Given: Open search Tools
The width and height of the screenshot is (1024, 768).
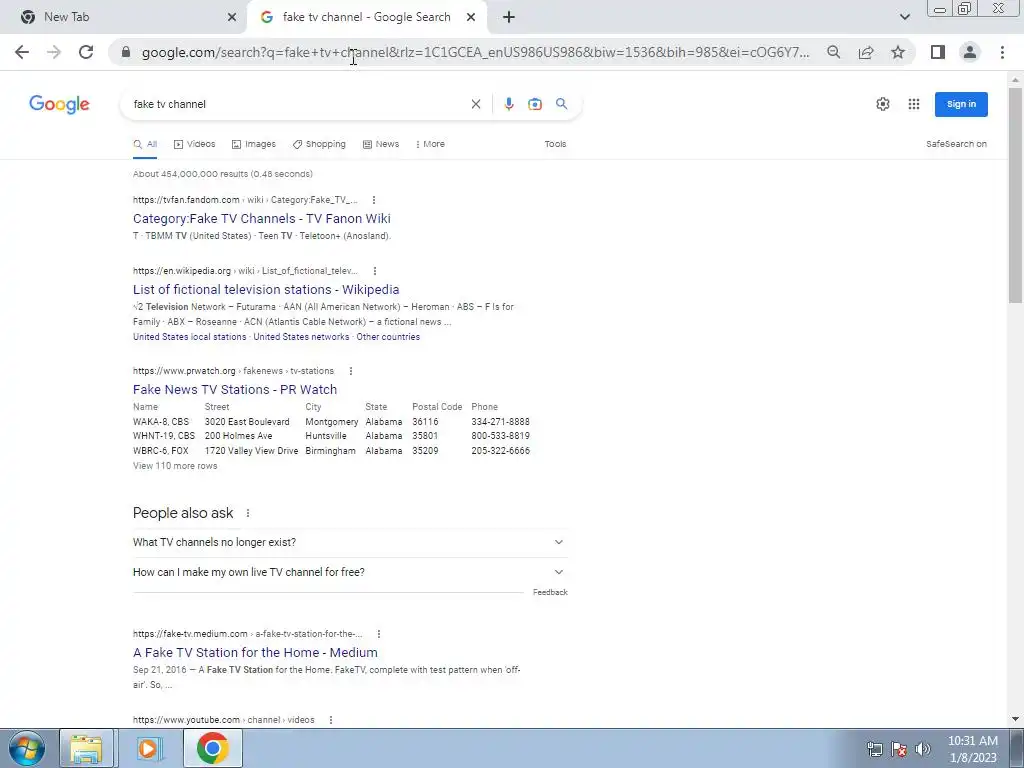Looking at the screenshot, I should [x=555, y=144].
